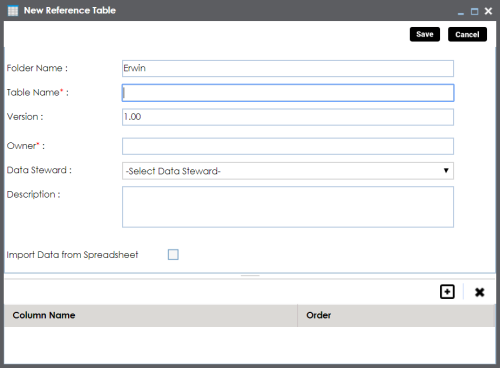Maximize the New Reference Table window

tap(474, 11)
